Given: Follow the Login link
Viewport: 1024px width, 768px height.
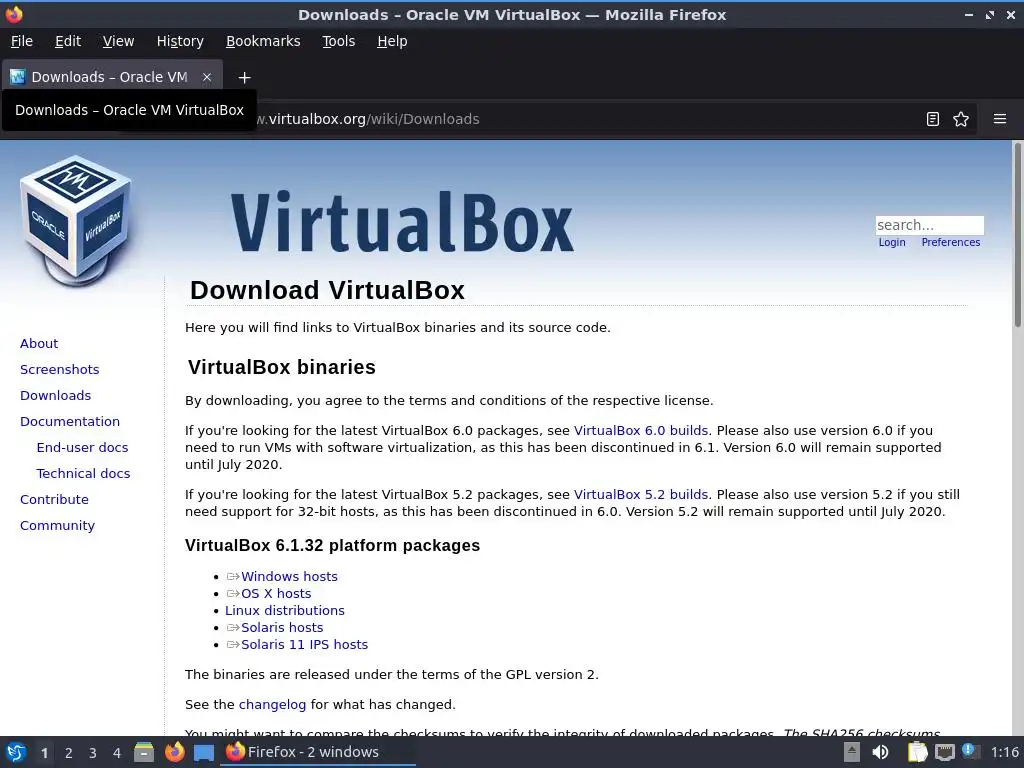Looking at the screenshot, I should coord(891,242).
